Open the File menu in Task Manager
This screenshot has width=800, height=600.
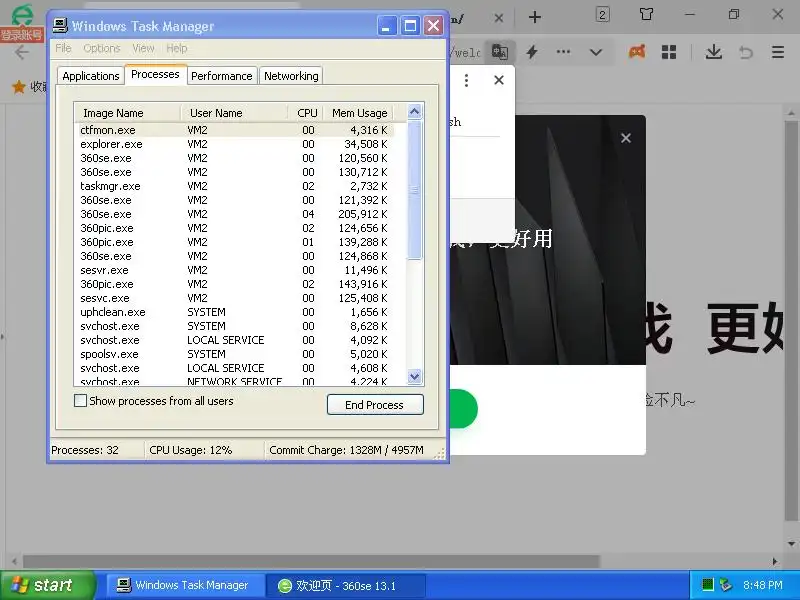(x=63, y=48)
